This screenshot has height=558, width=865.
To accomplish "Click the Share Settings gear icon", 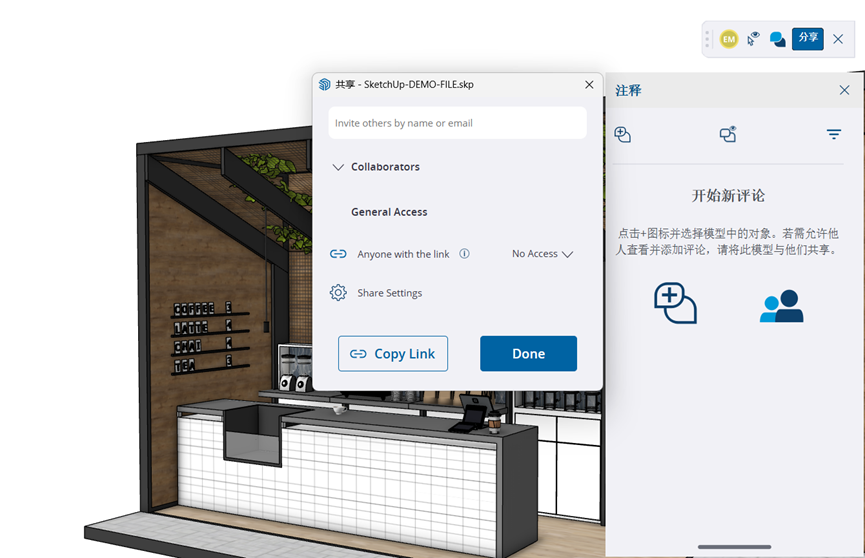I will click(x=338, y=293).
